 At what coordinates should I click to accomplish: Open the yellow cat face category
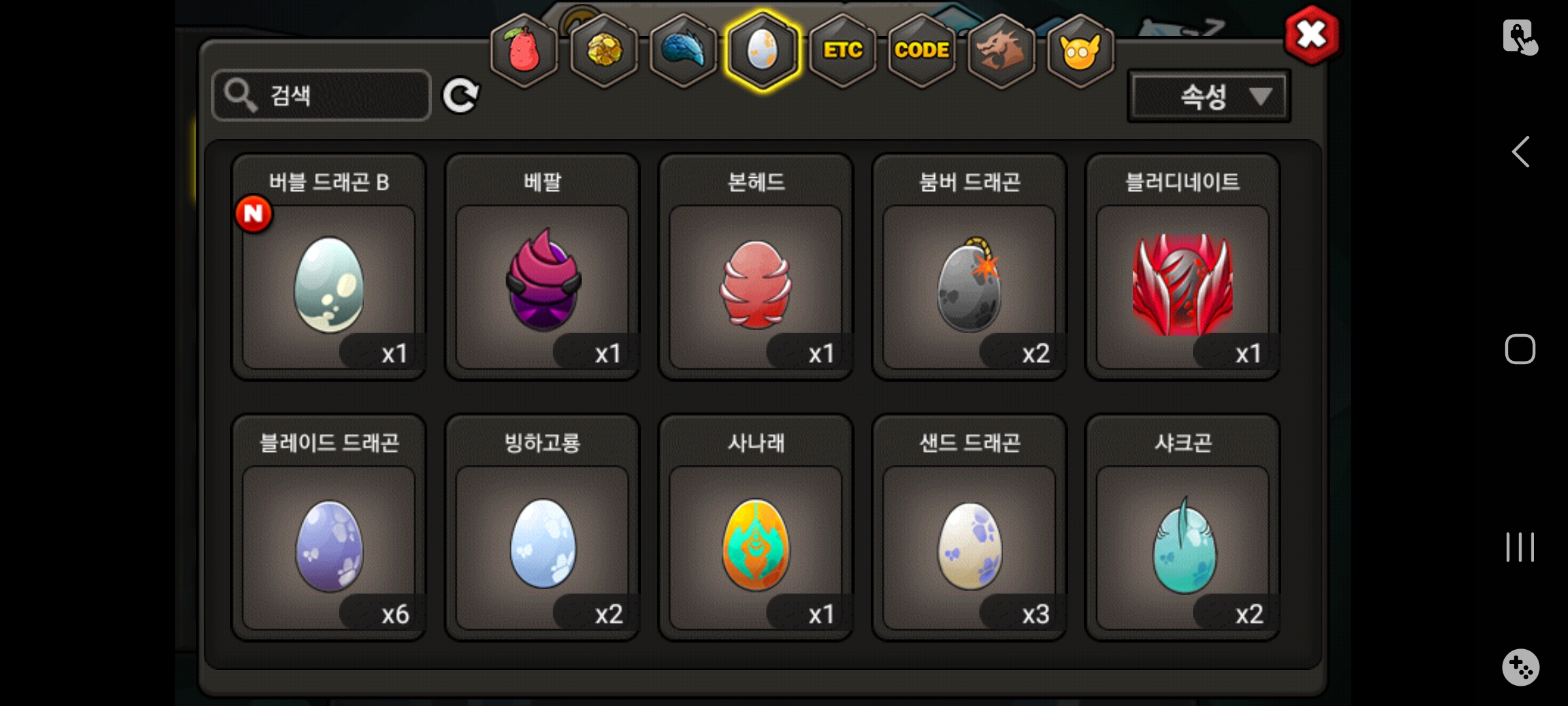pyautogui.click(x=1081, y=50)
